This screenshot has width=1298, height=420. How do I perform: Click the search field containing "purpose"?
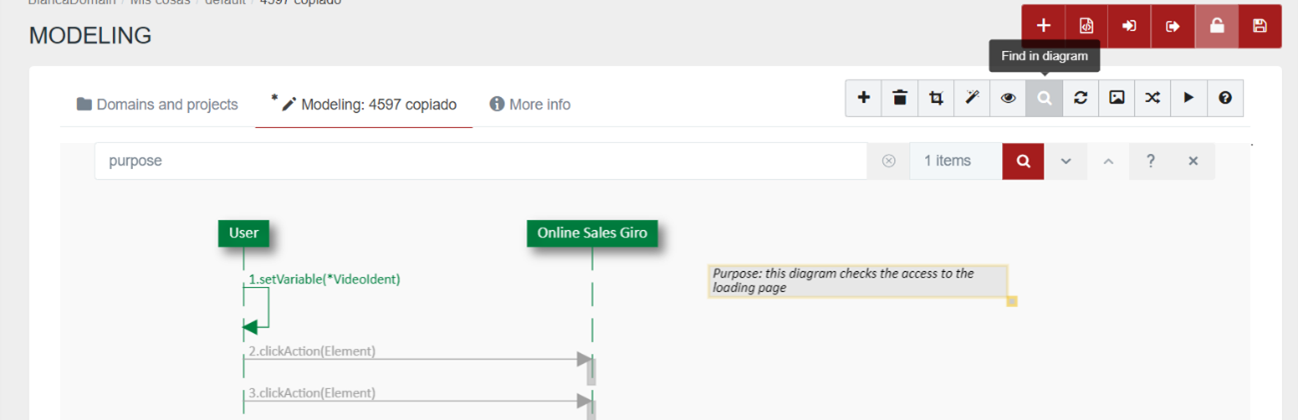click(480, 161)
